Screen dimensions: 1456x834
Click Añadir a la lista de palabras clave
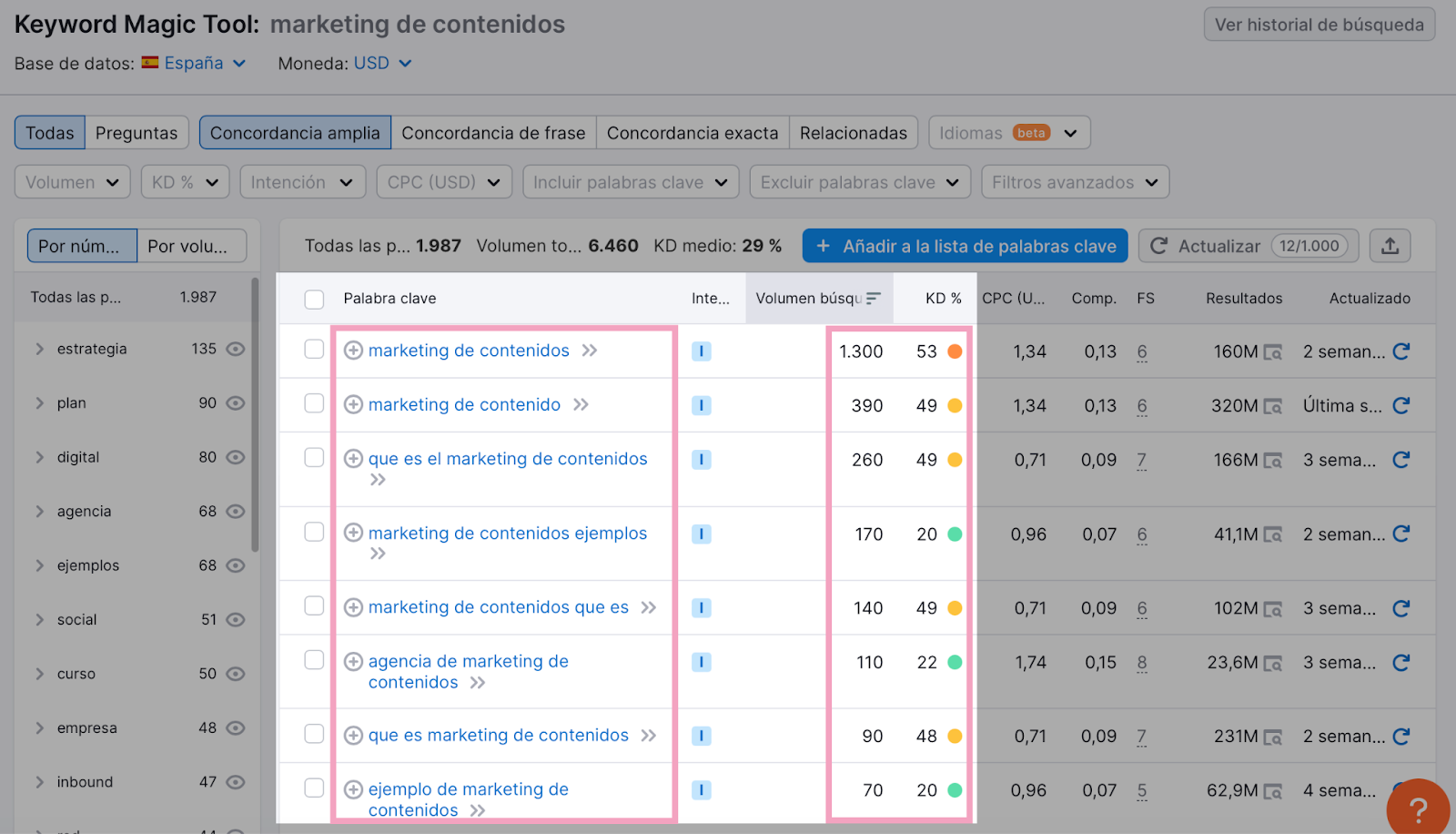click(966, 246)
